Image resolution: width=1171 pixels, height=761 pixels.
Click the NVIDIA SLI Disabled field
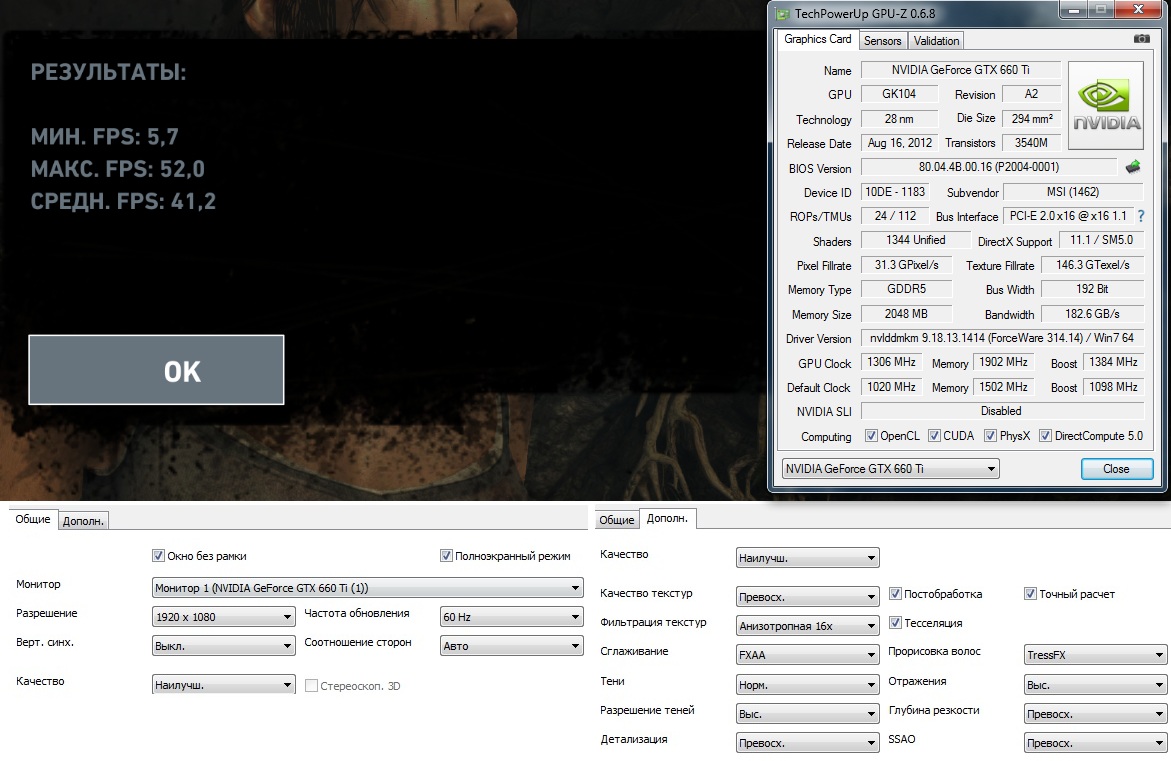click(1001, 411)
